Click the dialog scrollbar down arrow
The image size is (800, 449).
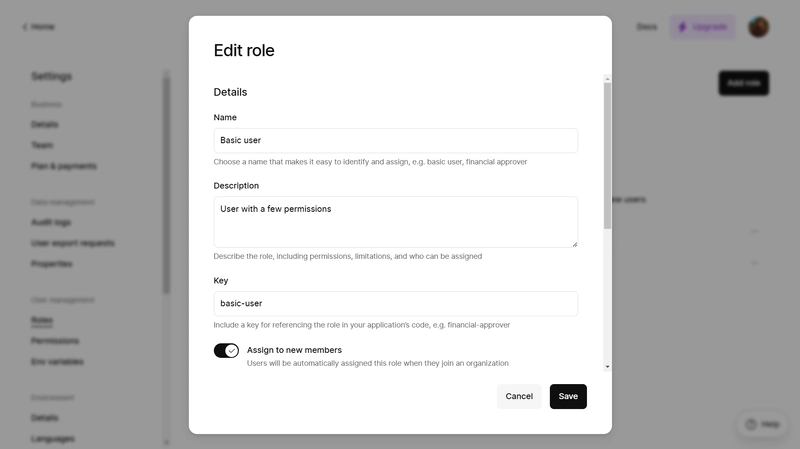click(x=607, y=366)
